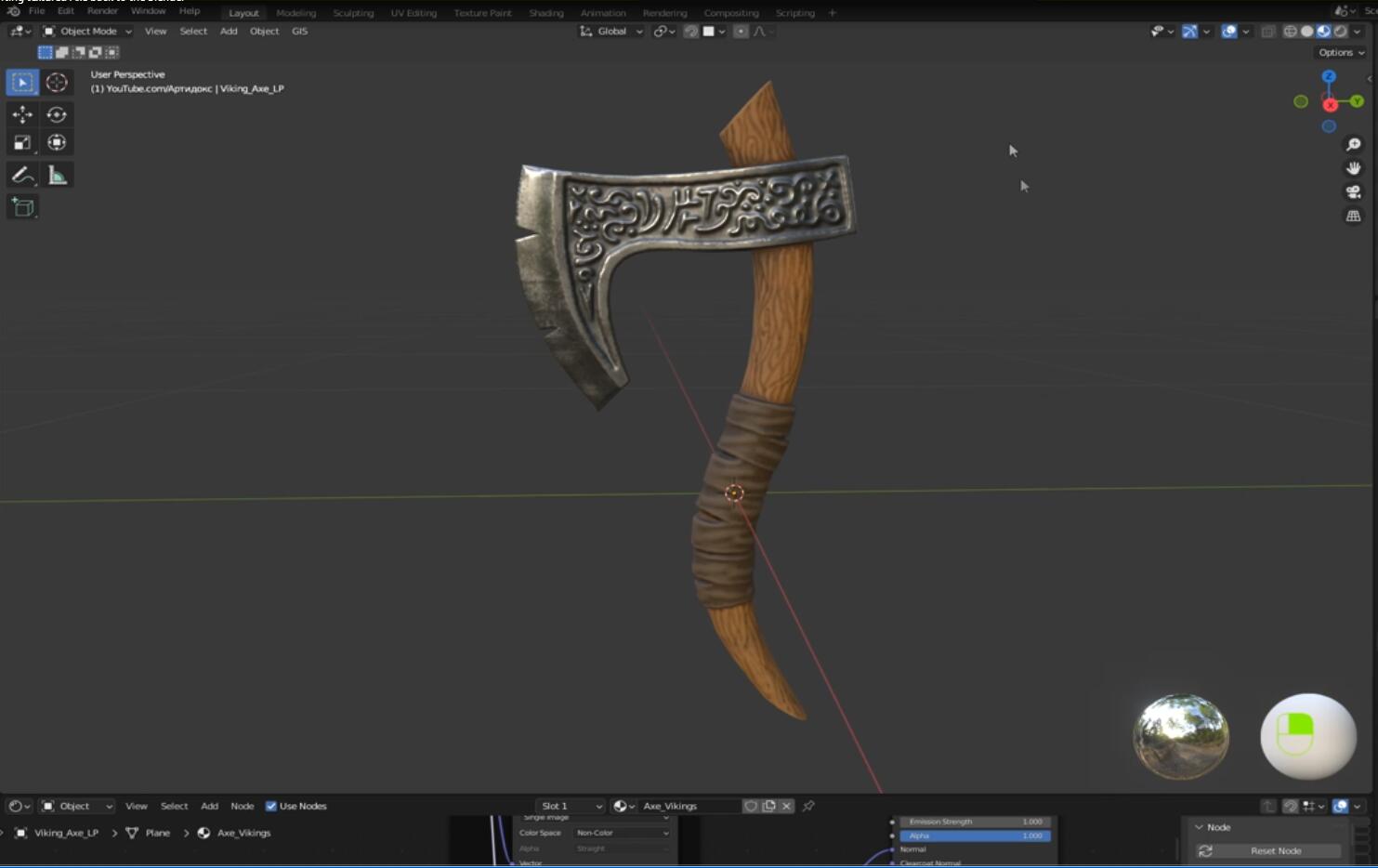Switch to solid viewport shading
The width and height of the screenshot is (1378, 868).
point(1306,32)
